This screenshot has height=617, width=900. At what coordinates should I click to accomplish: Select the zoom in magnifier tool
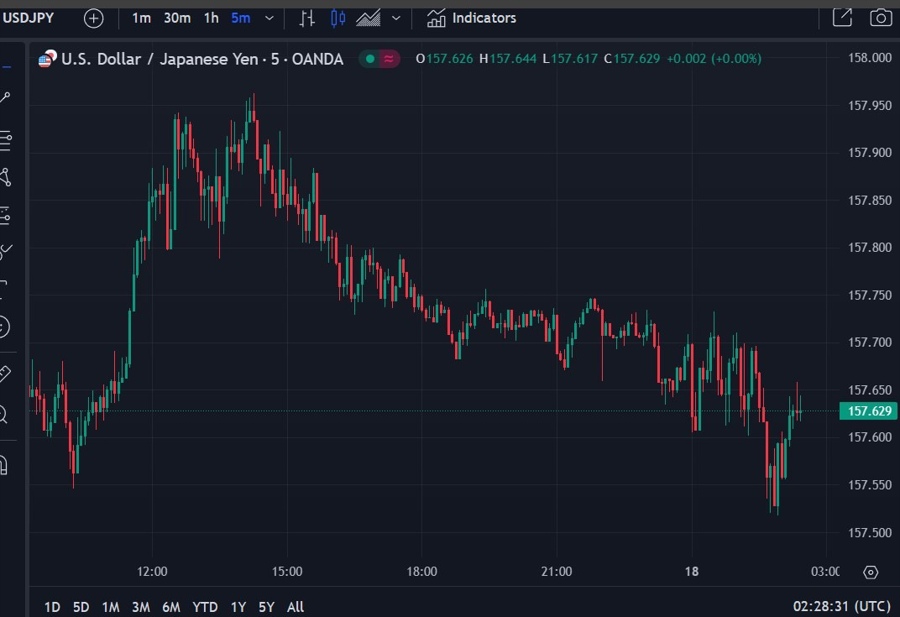coord(3,414)
